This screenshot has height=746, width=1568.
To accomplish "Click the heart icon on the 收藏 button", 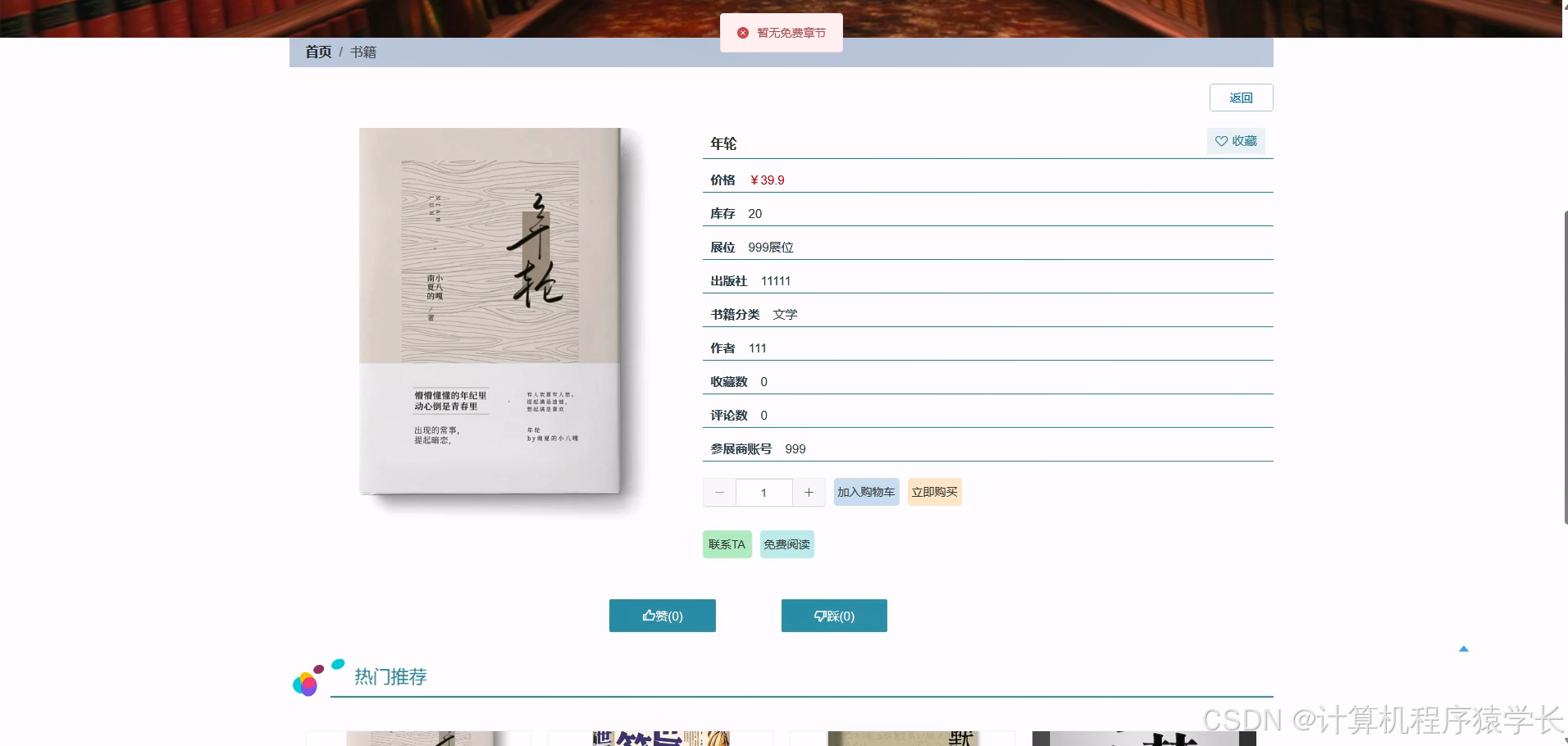I will coord(1221,140).
